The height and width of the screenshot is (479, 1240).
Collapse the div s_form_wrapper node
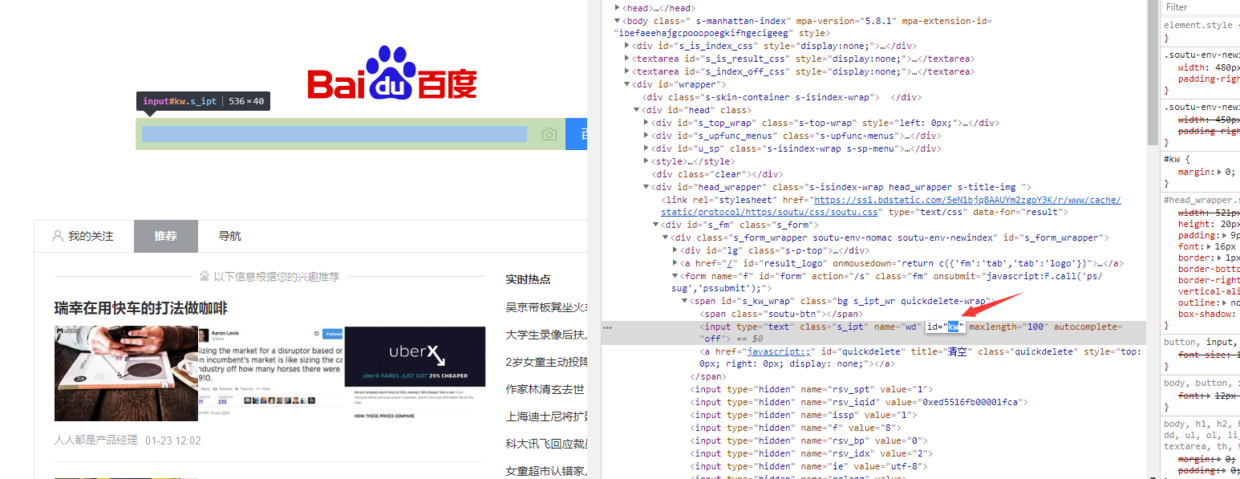point(666,238)
